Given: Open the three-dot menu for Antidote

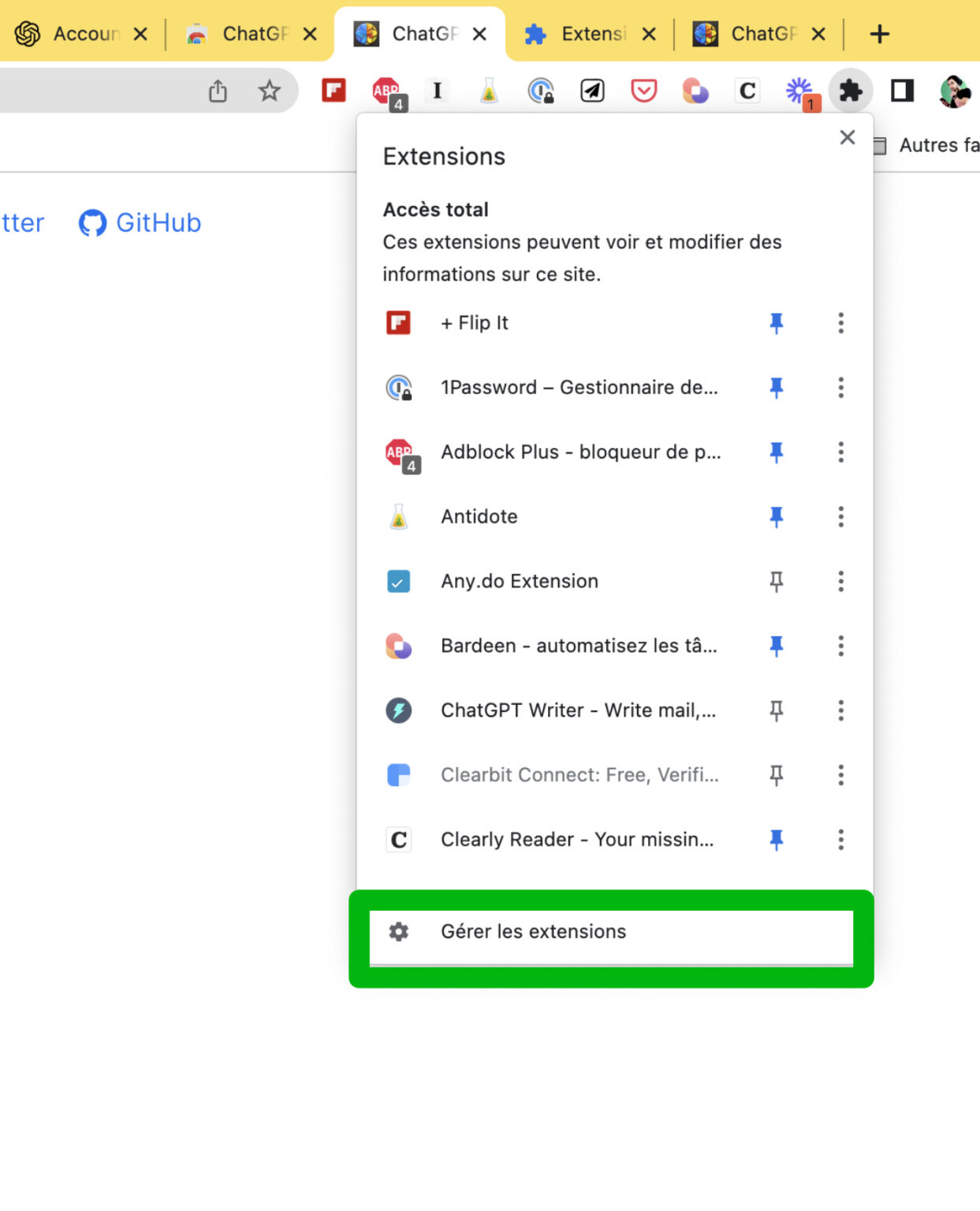Looking at the screenshot, I should pos(840,516).
